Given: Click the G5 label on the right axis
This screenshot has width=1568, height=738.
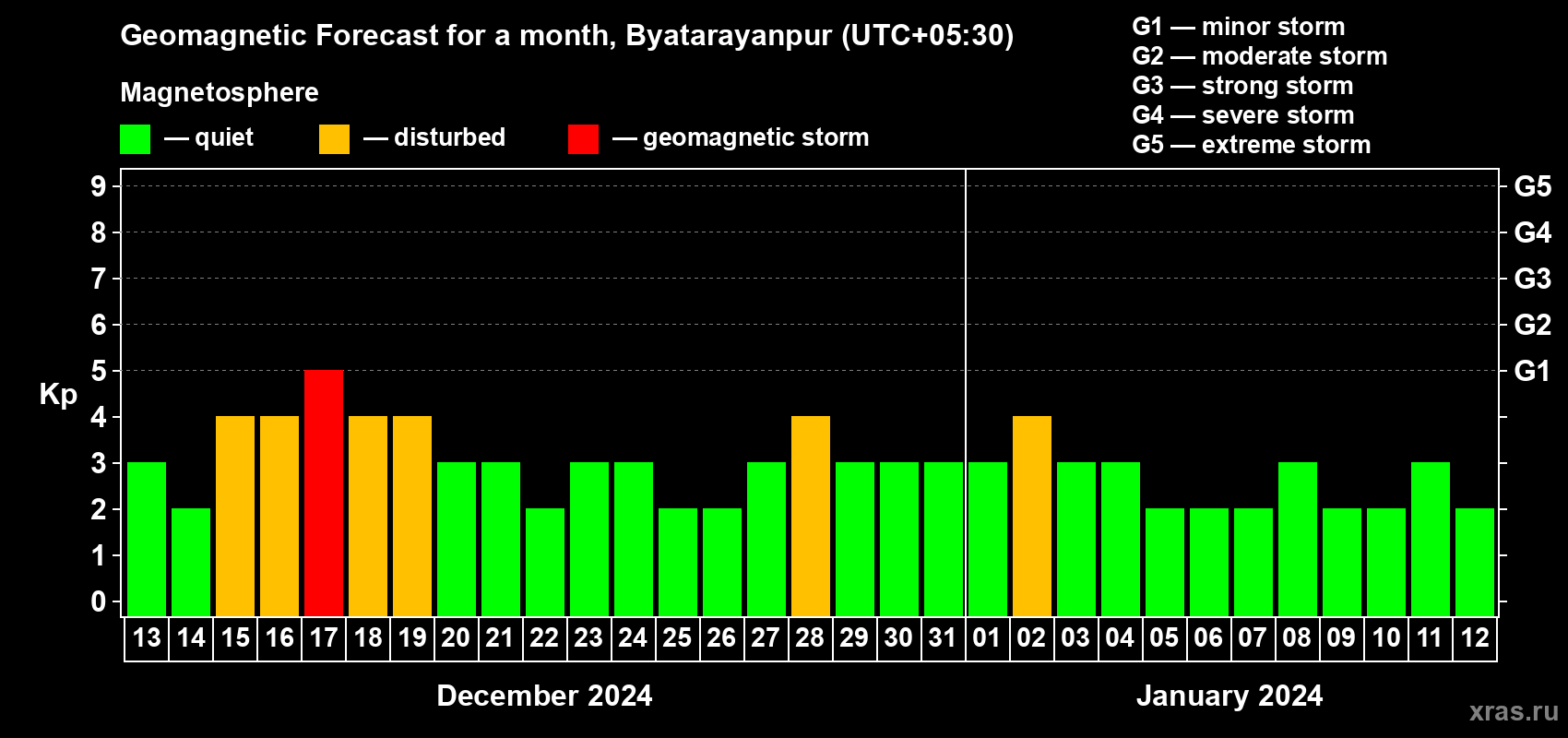Looking at the screenshot, I should 1533,186.
